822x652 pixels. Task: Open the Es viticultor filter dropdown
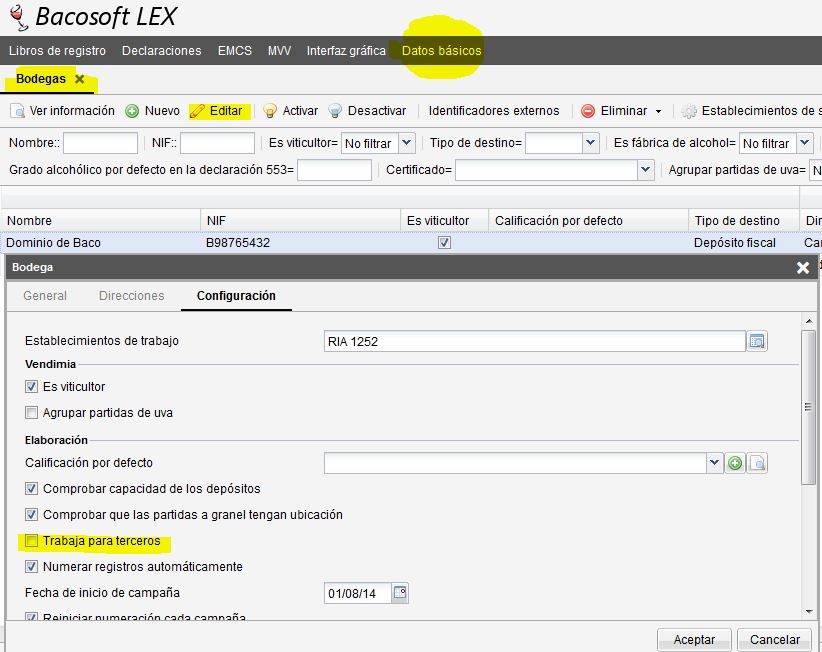[x=406, y=143]
